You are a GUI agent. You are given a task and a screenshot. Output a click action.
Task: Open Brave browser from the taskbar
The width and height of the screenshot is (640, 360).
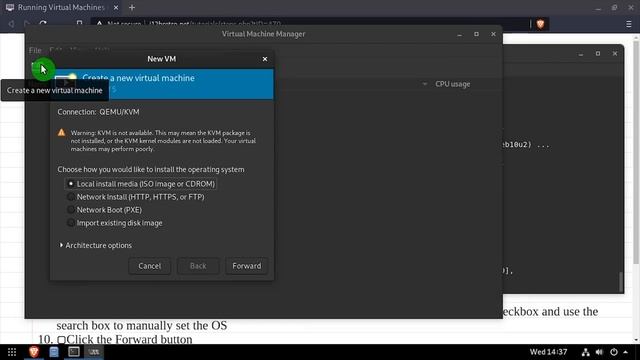click(33, 352)
